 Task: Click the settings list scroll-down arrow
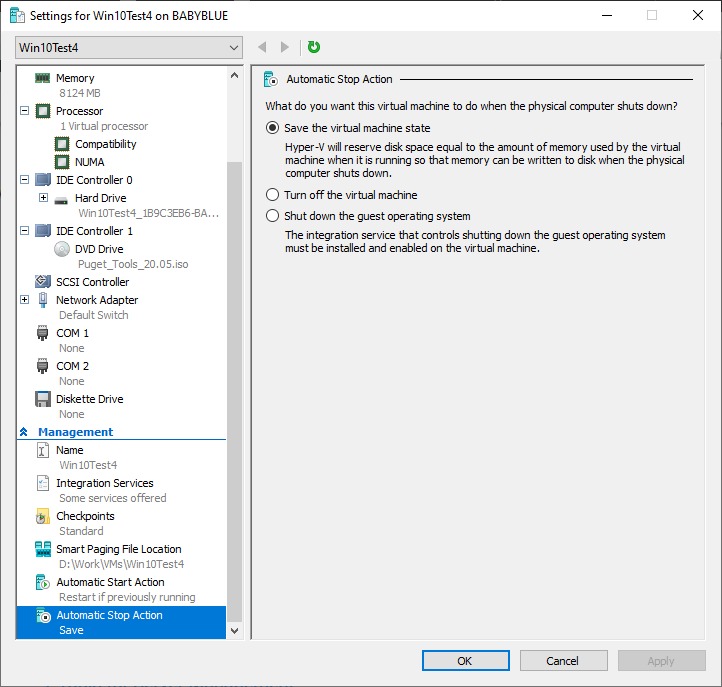pos(235,631)
